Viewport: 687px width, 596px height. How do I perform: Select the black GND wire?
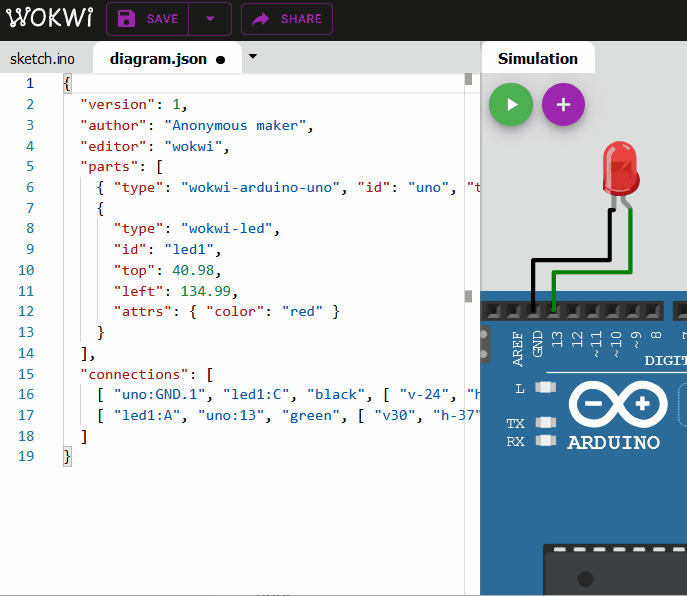point(572,260)
